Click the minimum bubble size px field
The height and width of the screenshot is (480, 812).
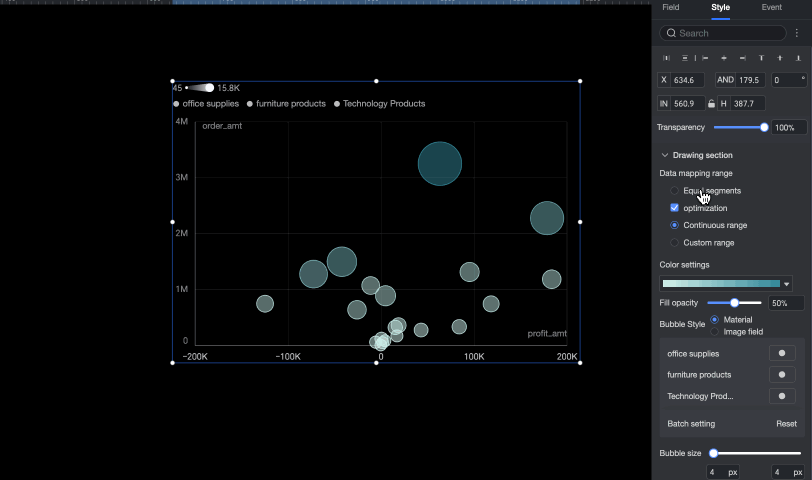pyautogui.click(x=723, y=472)
